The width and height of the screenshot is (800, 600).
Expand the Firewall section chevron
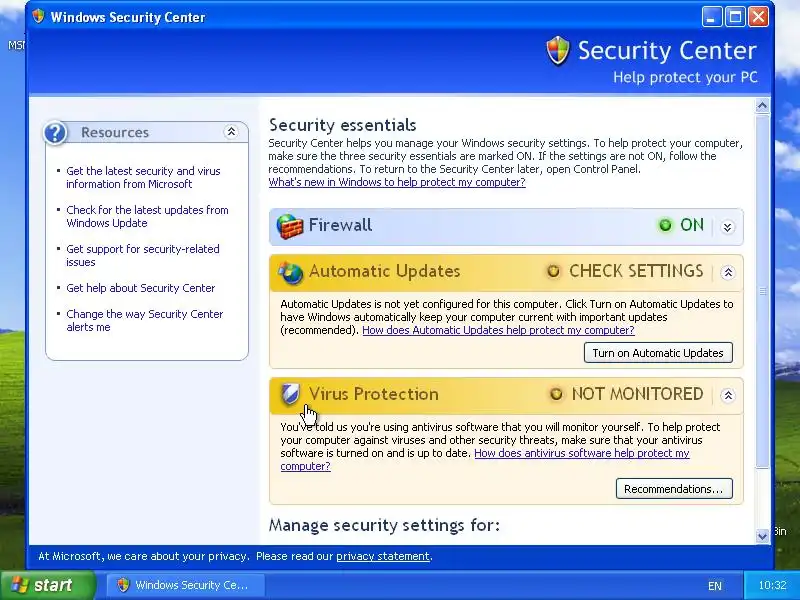pos(728,227)
